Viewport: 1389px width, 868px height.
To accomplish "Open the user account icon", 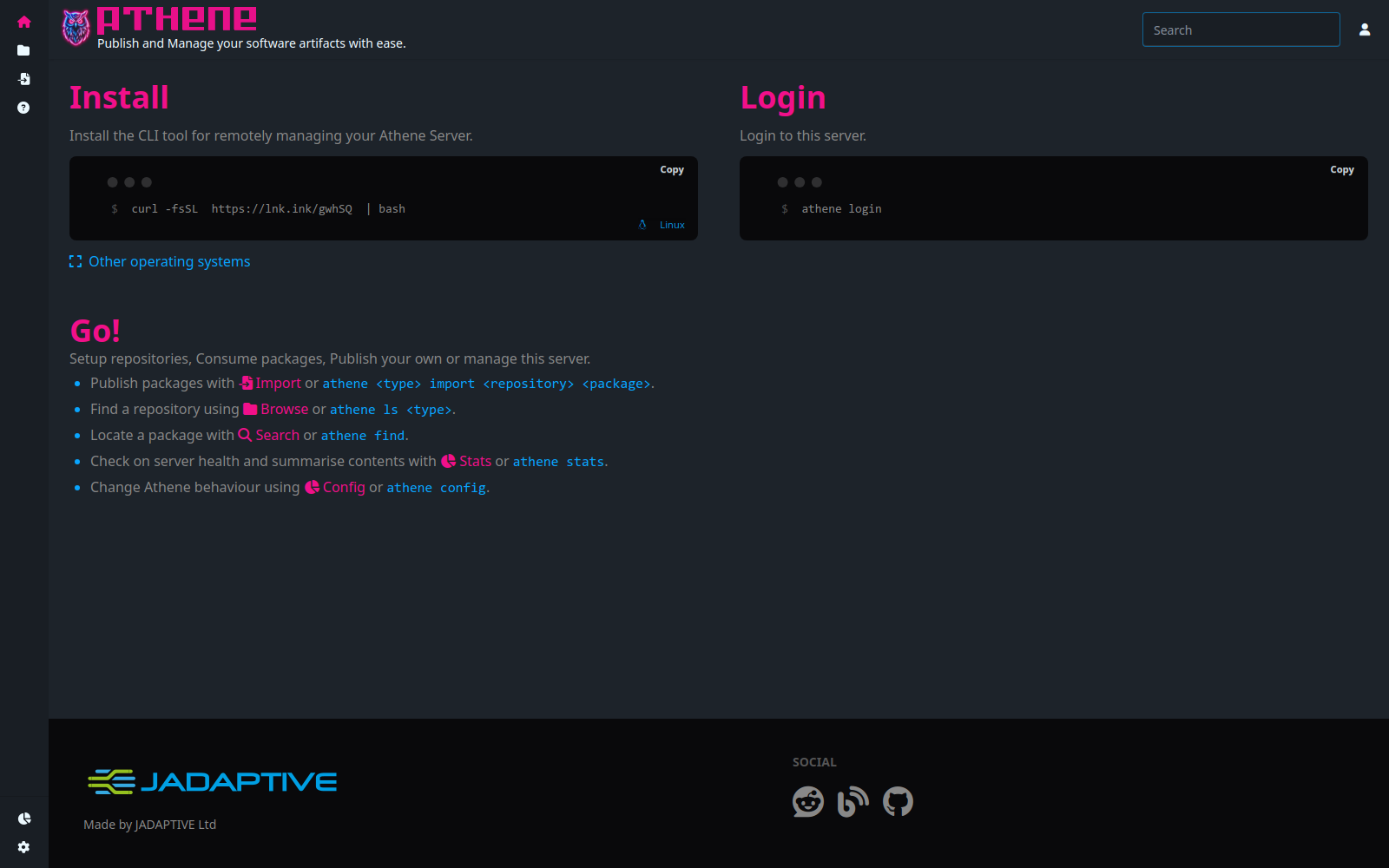I will click(x=1365, y=30).
